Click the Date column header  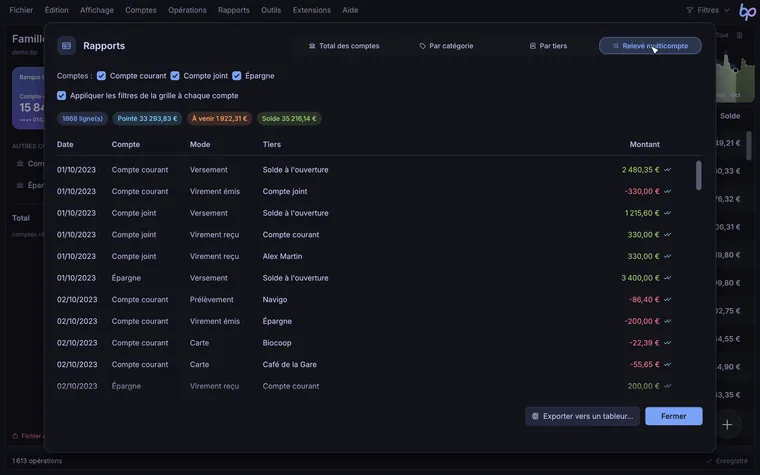click(65, 144)
